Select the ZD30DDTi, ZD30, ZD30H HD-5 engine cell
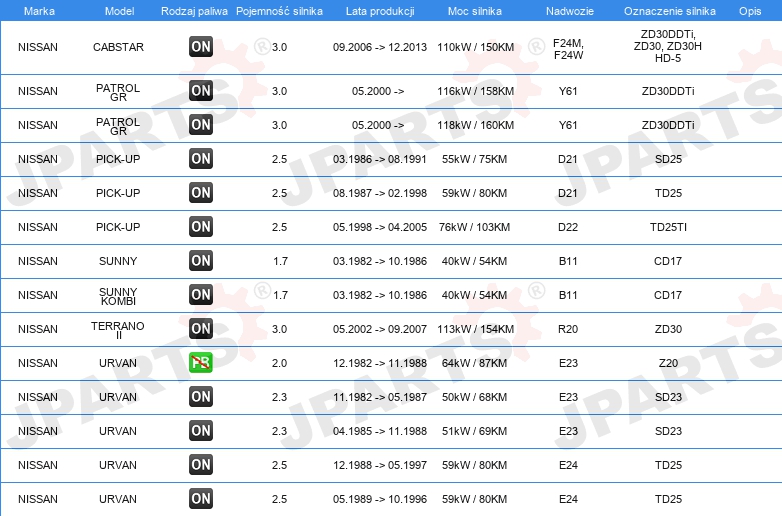 click(668, 46)
